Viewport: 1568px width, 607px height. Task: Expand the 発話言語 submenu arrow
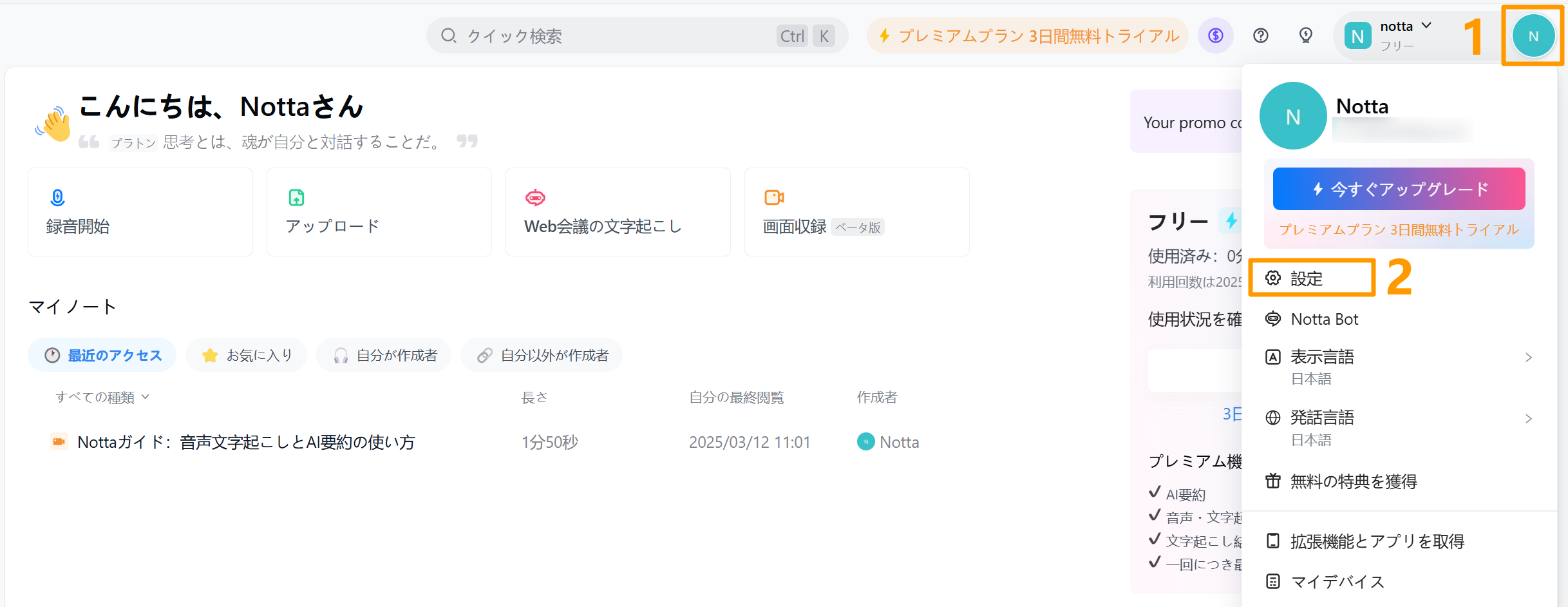click(x=1529, y=419)
